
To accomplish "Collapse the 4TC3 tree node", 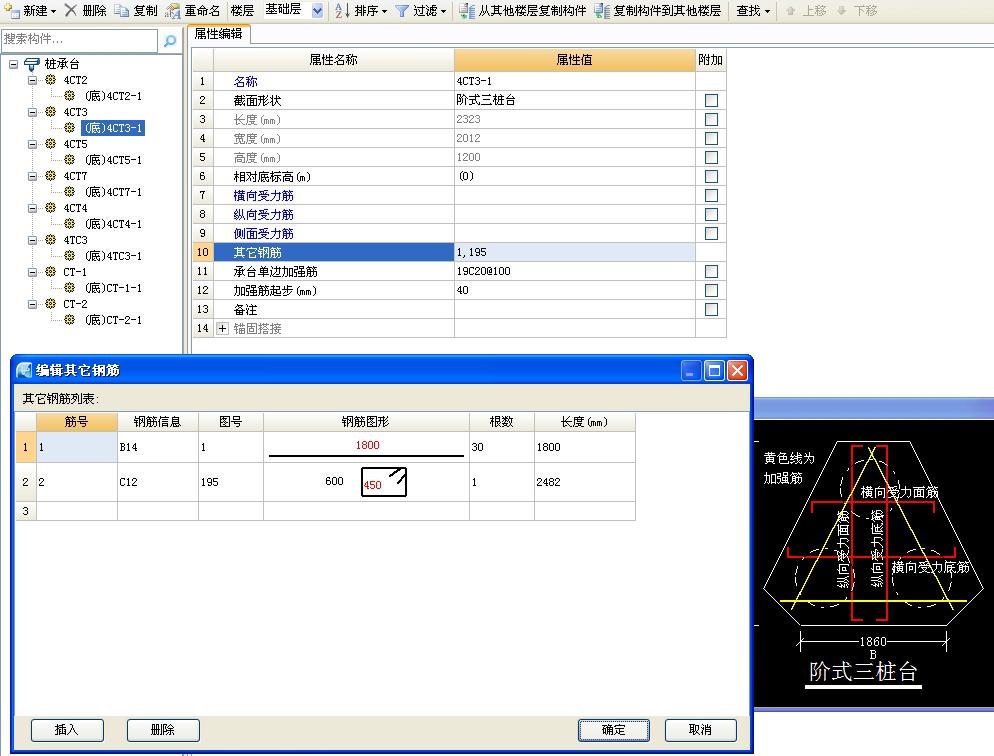I will (x=32, y=240).
